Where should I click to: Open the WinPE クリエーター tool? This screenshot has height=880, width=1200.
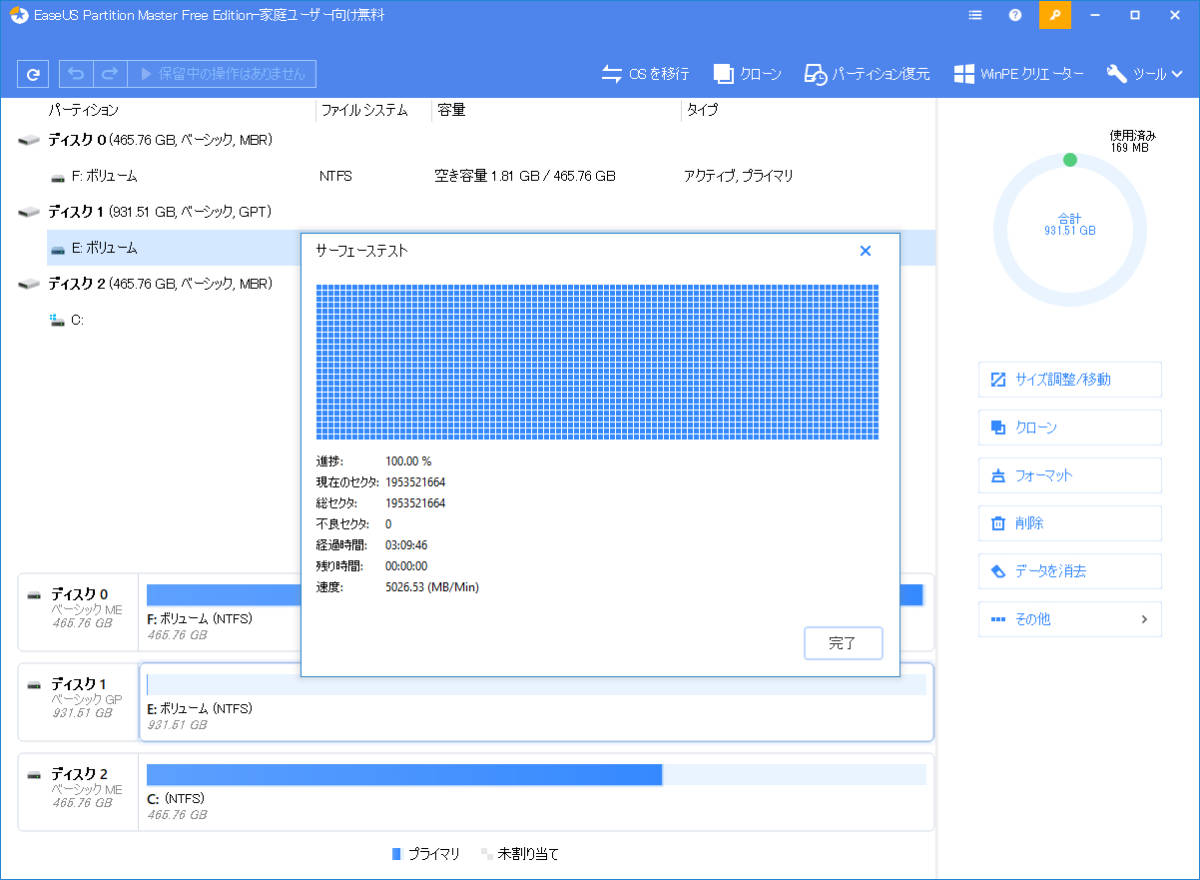click(1018, 74)
